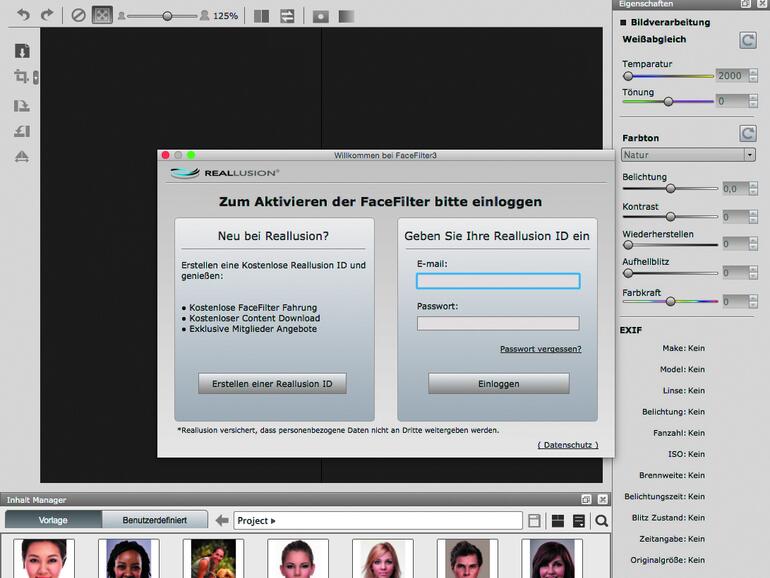Reset Farbton with its refresh icon

pos(747,133)
